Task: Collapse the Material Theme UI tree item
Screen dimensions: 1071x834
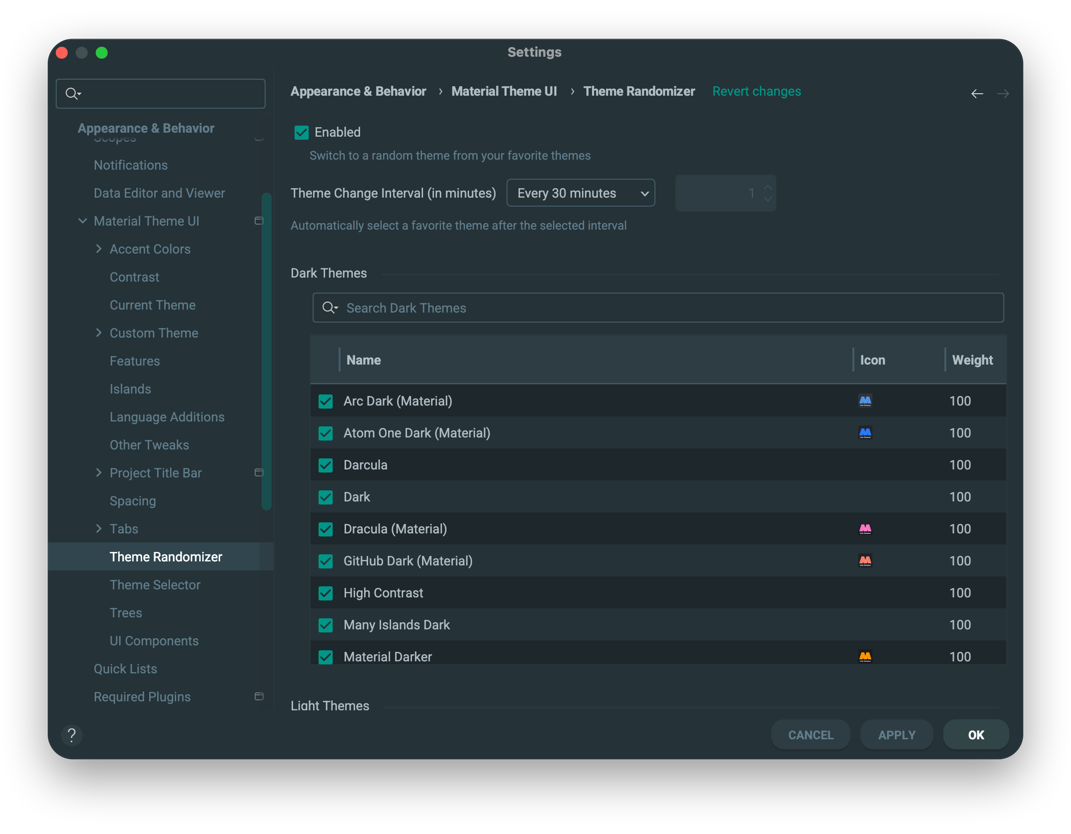Action: click(83, 220)
